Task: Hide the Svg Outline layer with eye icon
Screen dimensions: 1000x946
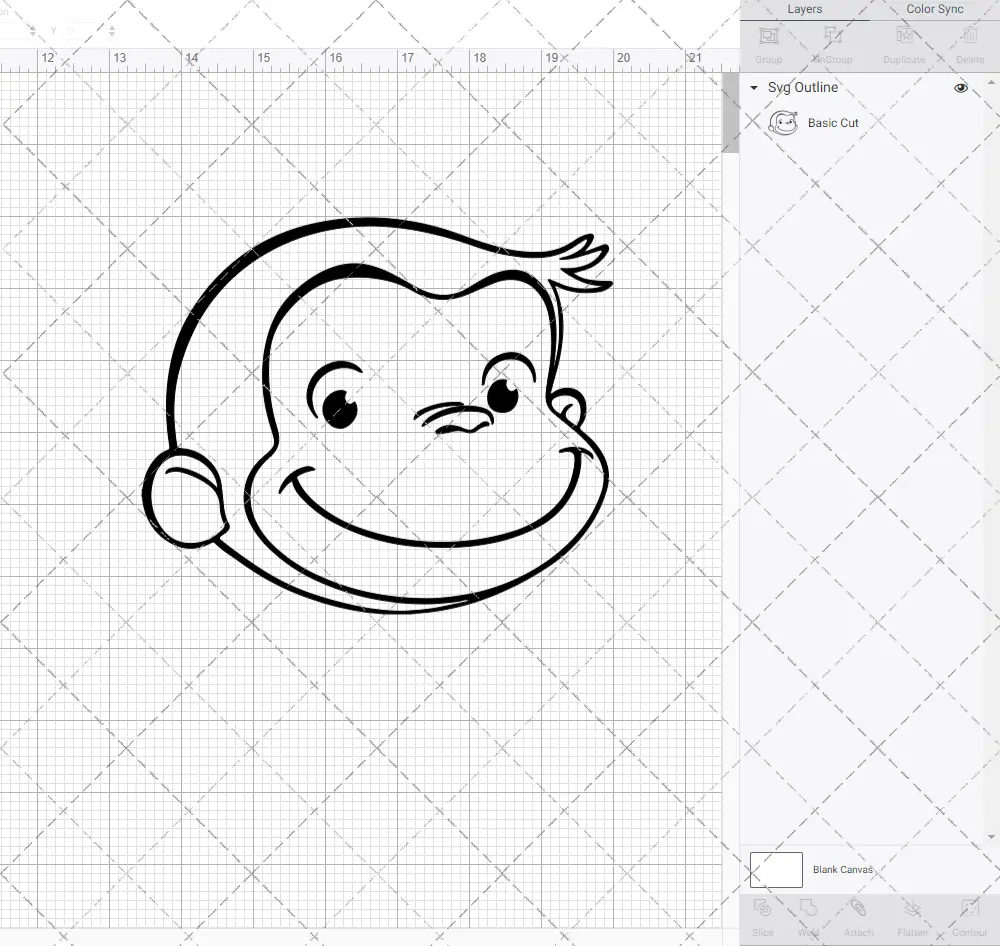Action: click(961, 88)
